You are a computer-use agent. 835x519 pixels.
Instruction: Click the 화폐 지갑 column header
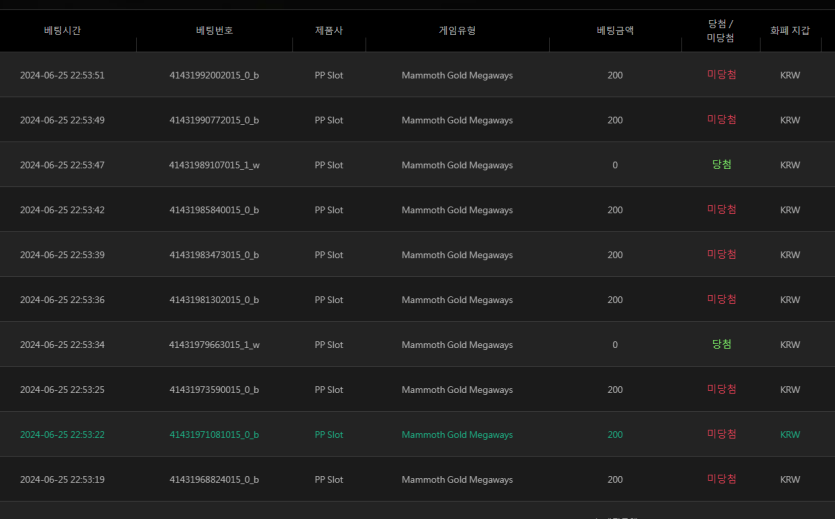pos(790,30)
